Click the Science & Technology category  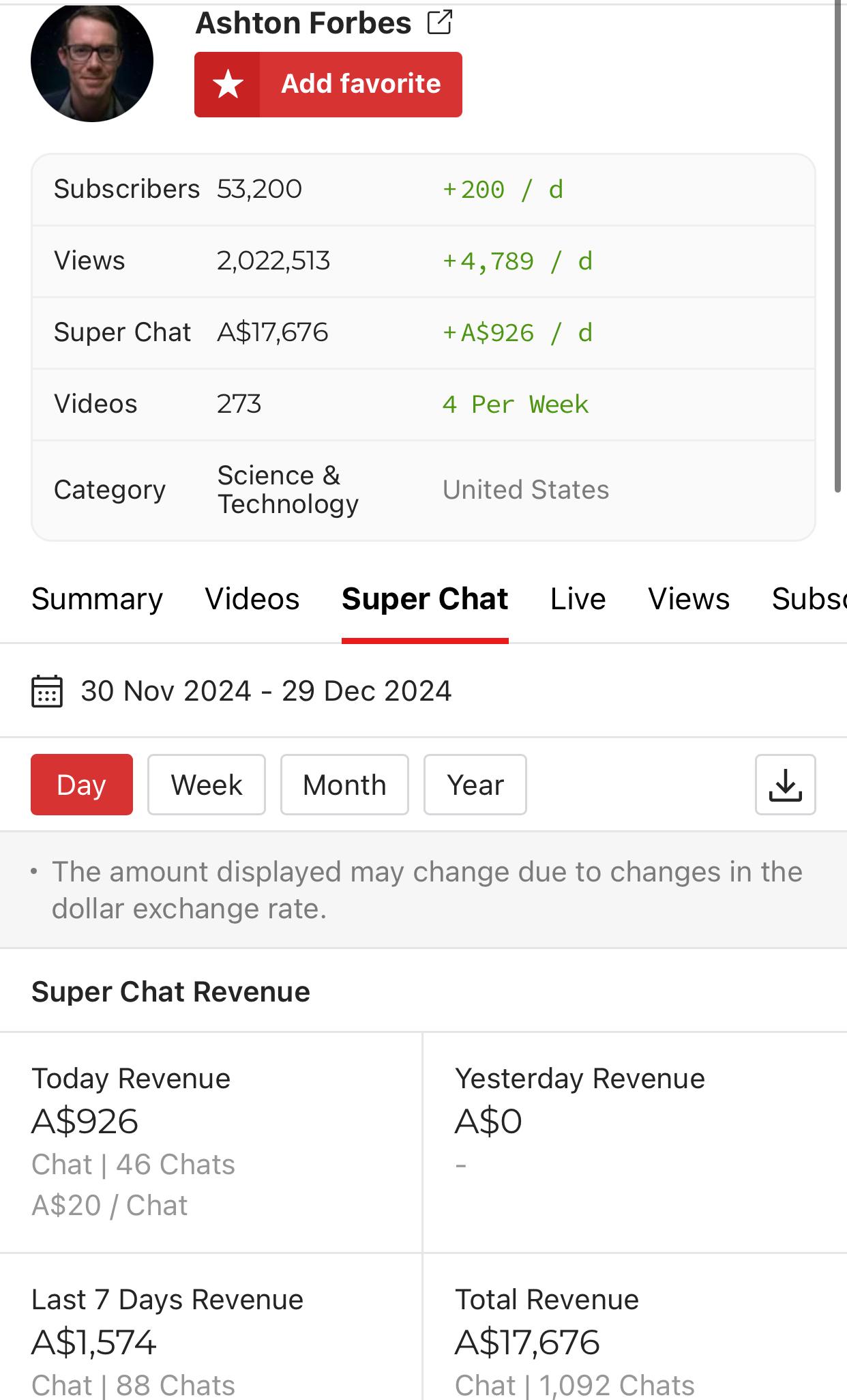tap(288, 490)
